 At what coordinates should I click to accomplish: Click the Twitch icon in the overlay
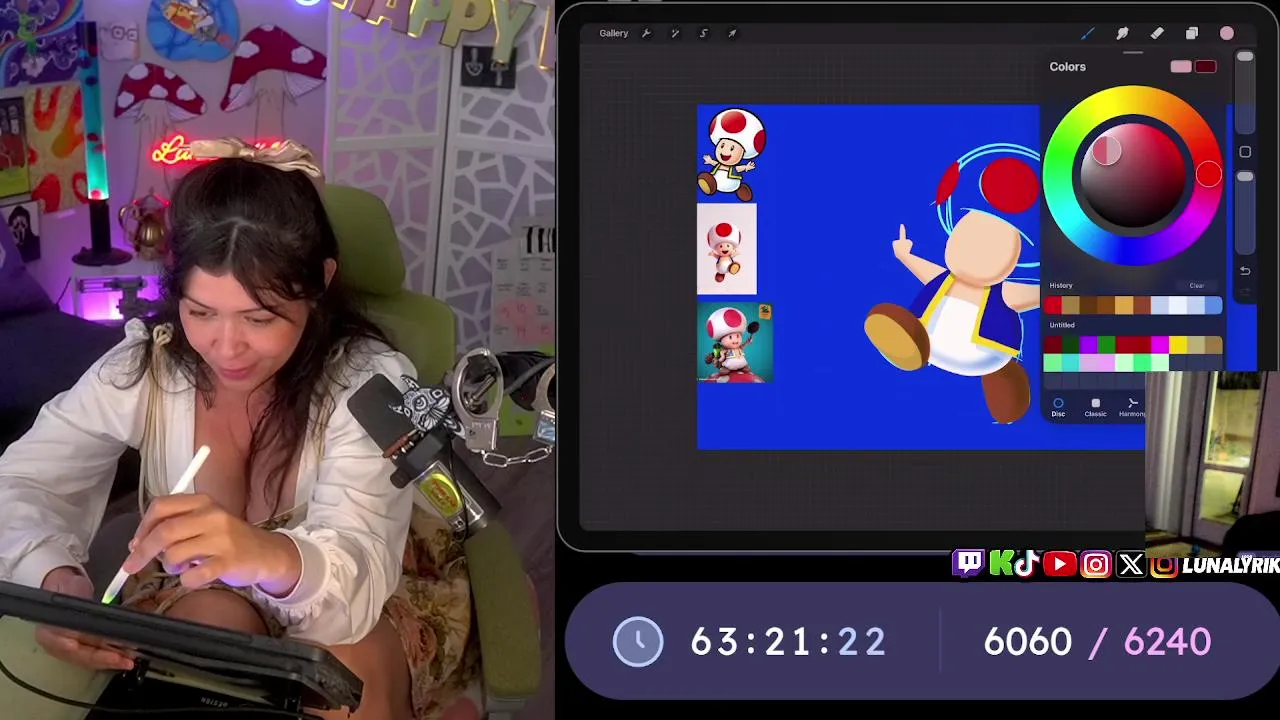point(968,564)
